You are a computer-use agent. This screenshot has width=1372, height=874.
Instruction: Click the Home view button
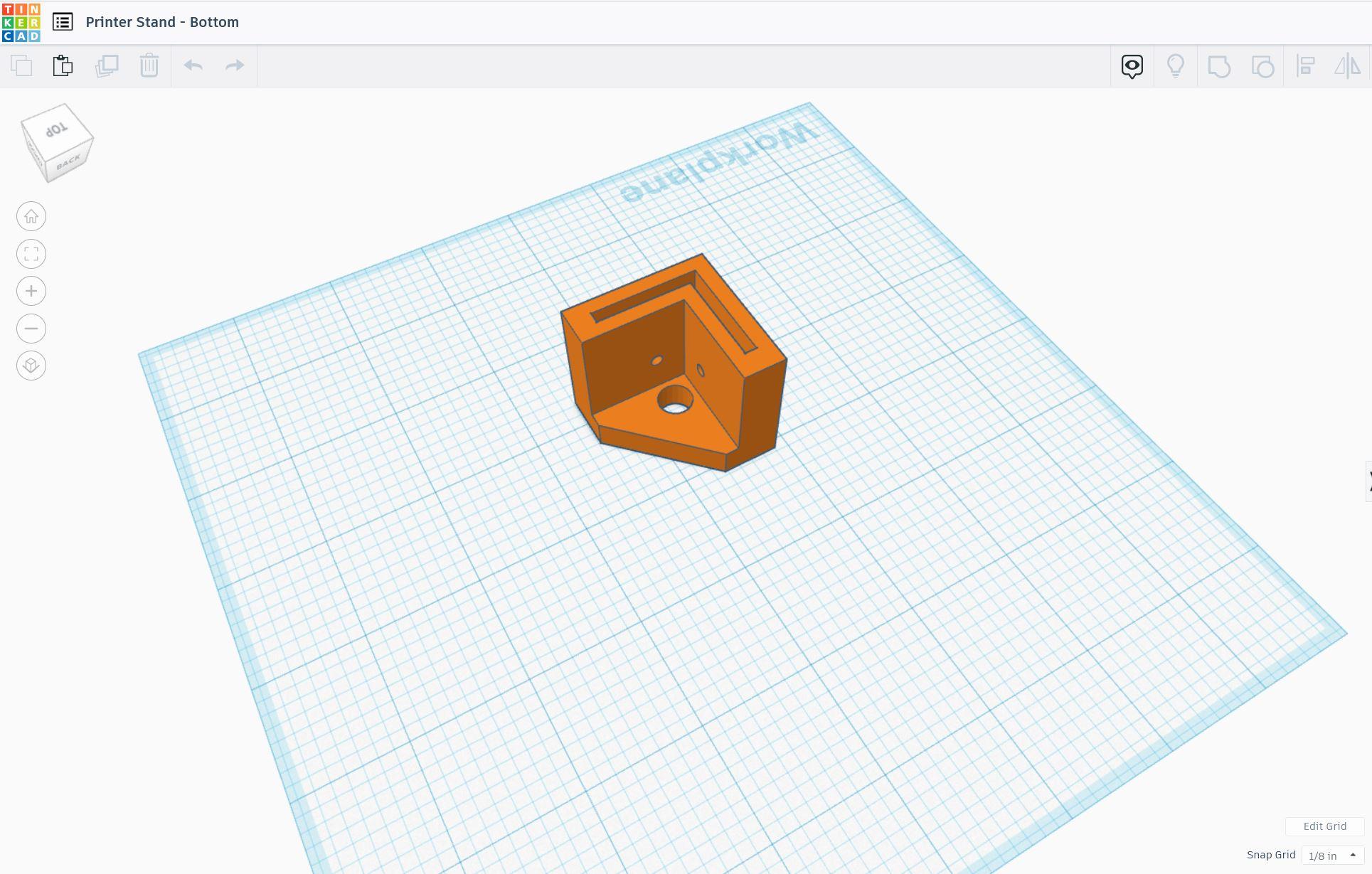[x=31, y=216]
